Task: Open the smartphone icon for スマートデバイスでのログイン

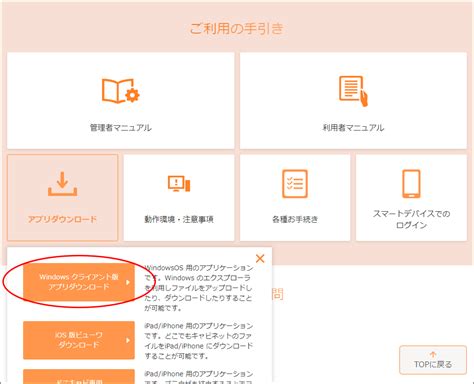Action: pos(411,184)
